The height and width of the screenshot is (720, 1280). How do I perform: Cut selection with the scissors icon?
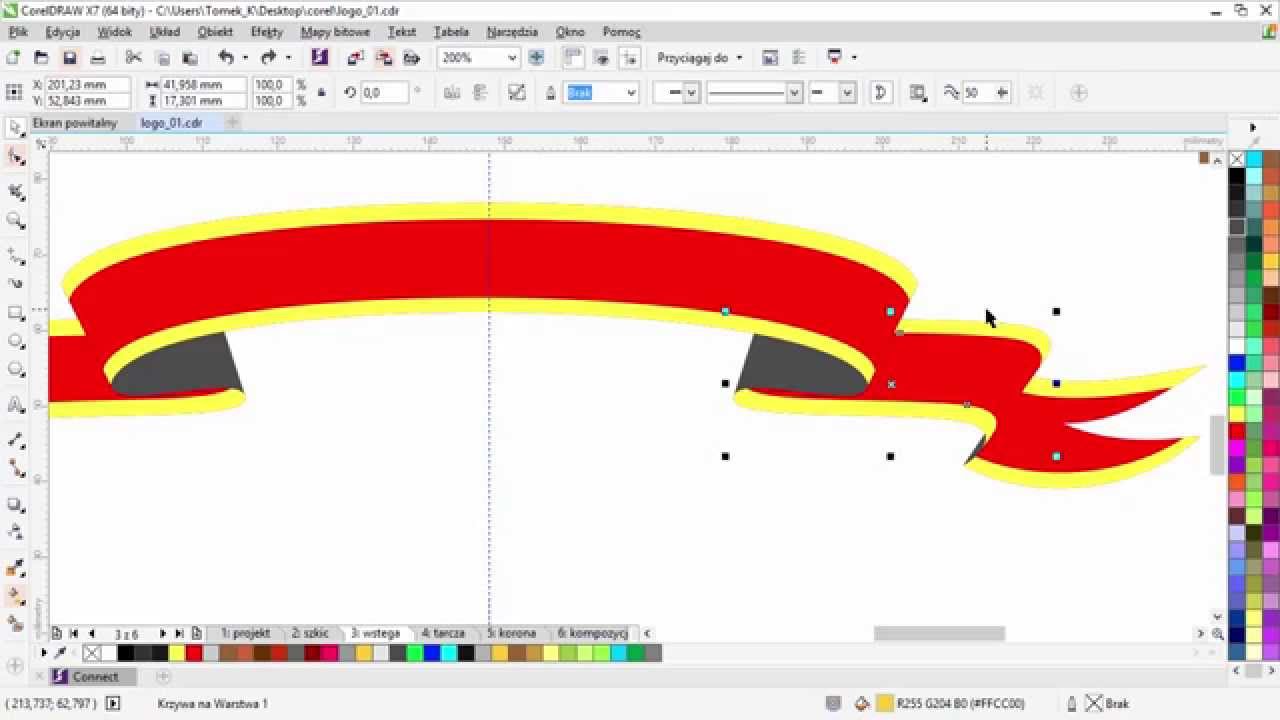[x=133, y=58]
